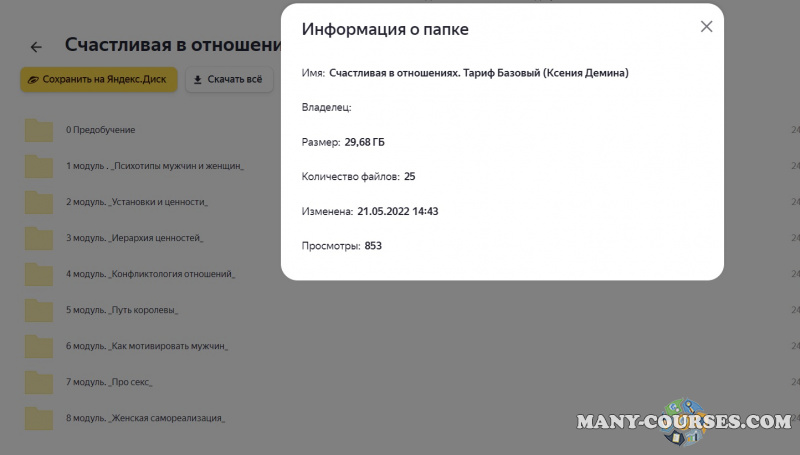The image size is (800, 455).
Task: Click the back arrow icon
Action: pyautogui.click(x=36, y=47)
